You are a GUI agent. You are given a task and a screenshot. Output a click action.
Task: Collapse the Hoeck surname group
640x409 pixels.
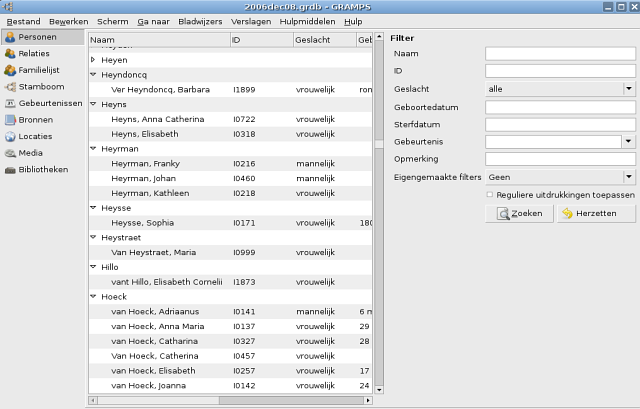tap(93, 297)
